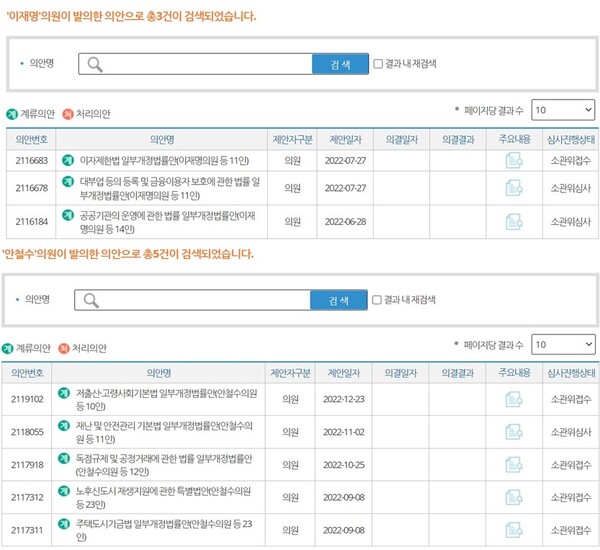This screenshot has height=550, width=600.
Task: Select bill number 2118055 cell
Action: coord(27,432)
